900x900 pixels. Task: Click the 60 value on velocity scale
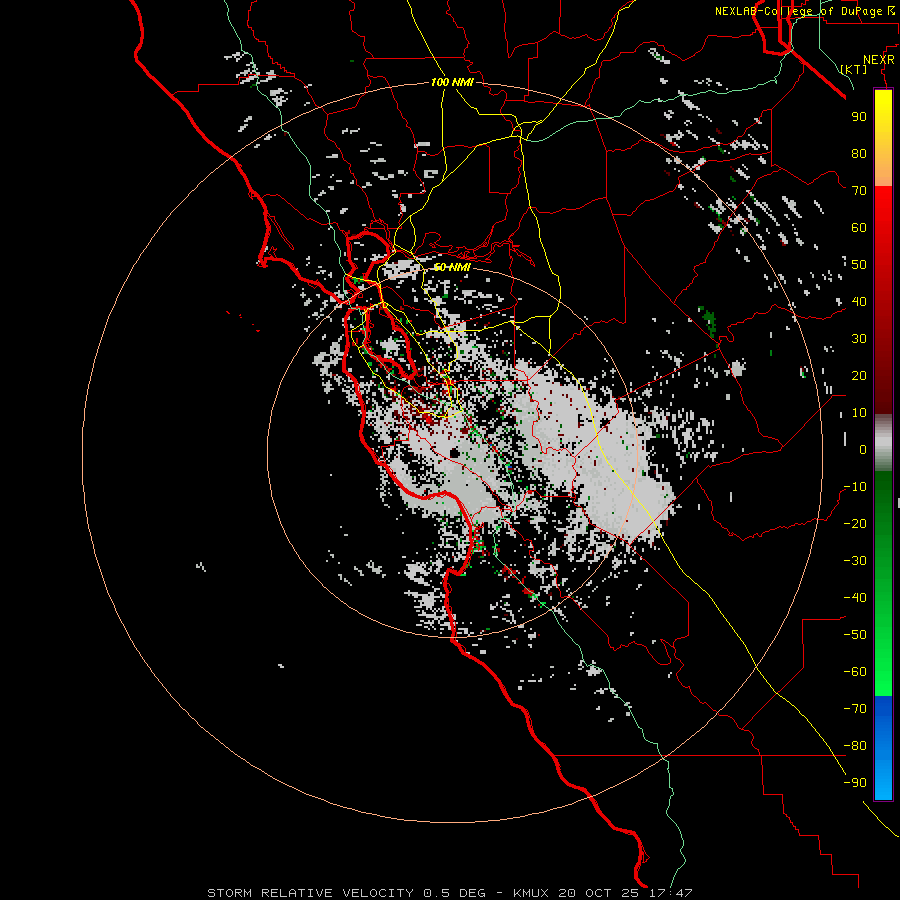click(x=859, y=228)
